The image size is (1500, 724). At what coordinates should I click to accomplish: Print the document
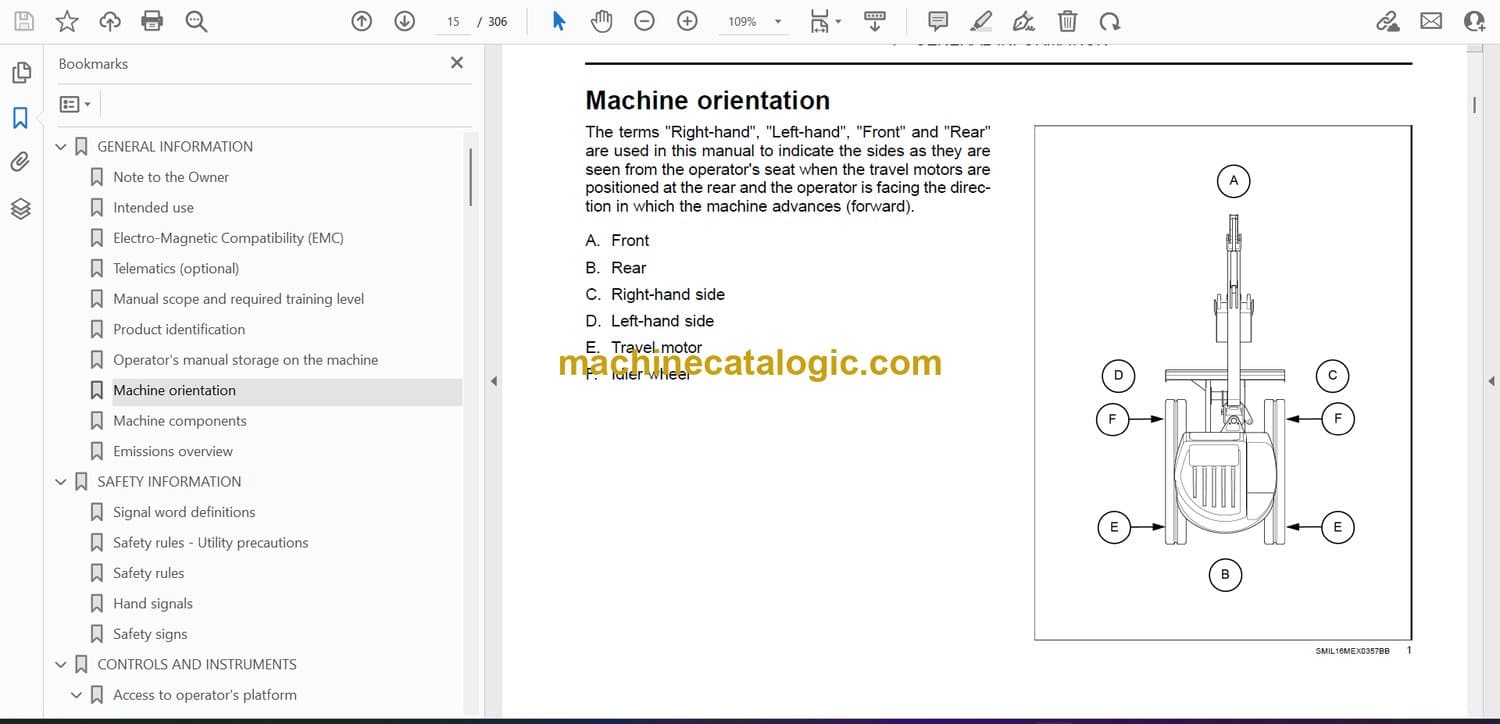(152, 21)
